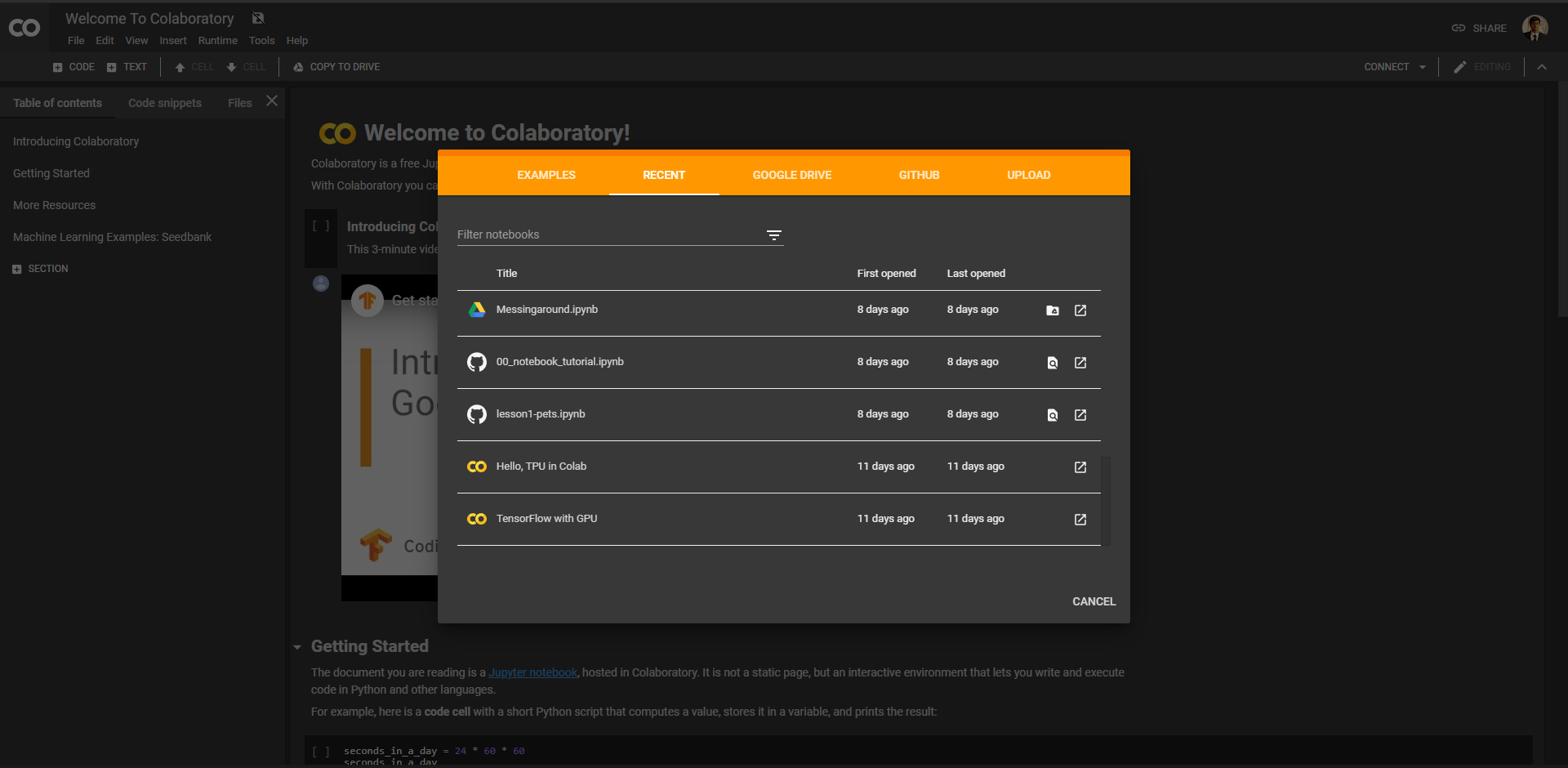Open the Insert menu
Screen dimensions: 1568x768
(173, 41)
